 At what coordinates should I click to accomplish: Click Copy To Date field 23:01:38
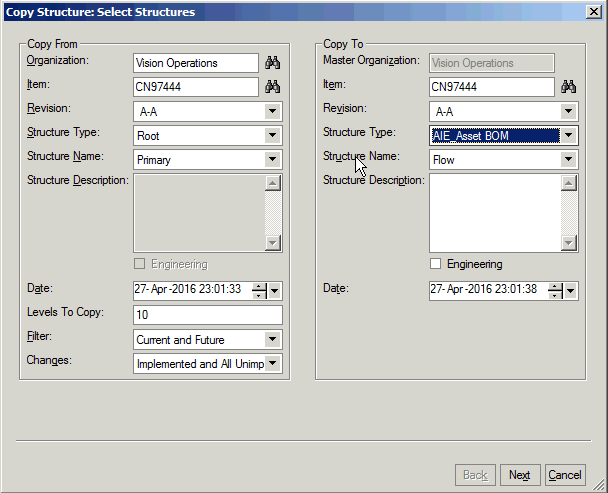point(488,291)
